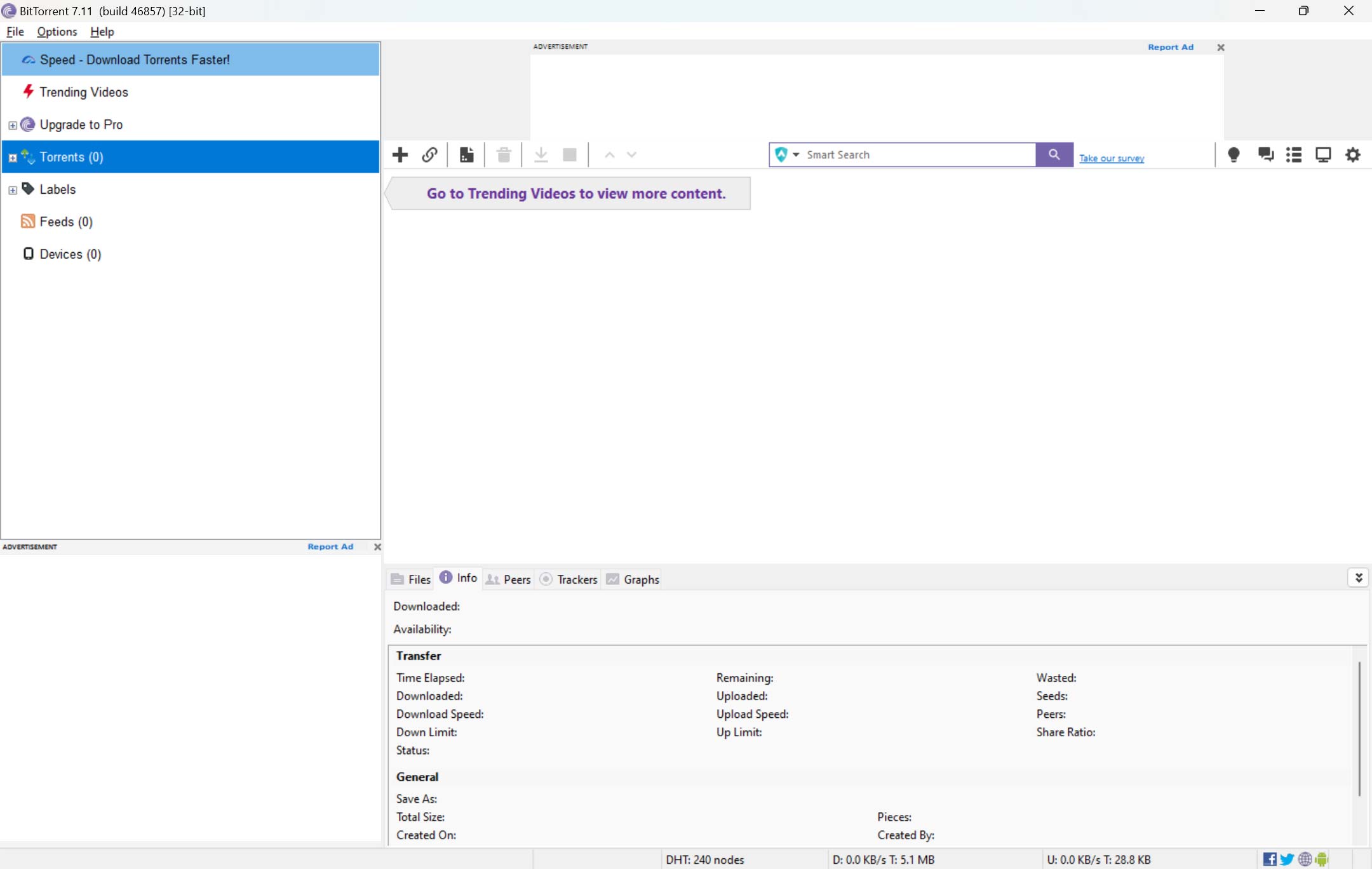Click the search provider shield icon
The height and width of the screenshot is (869, 1372).
click(781, 154)
